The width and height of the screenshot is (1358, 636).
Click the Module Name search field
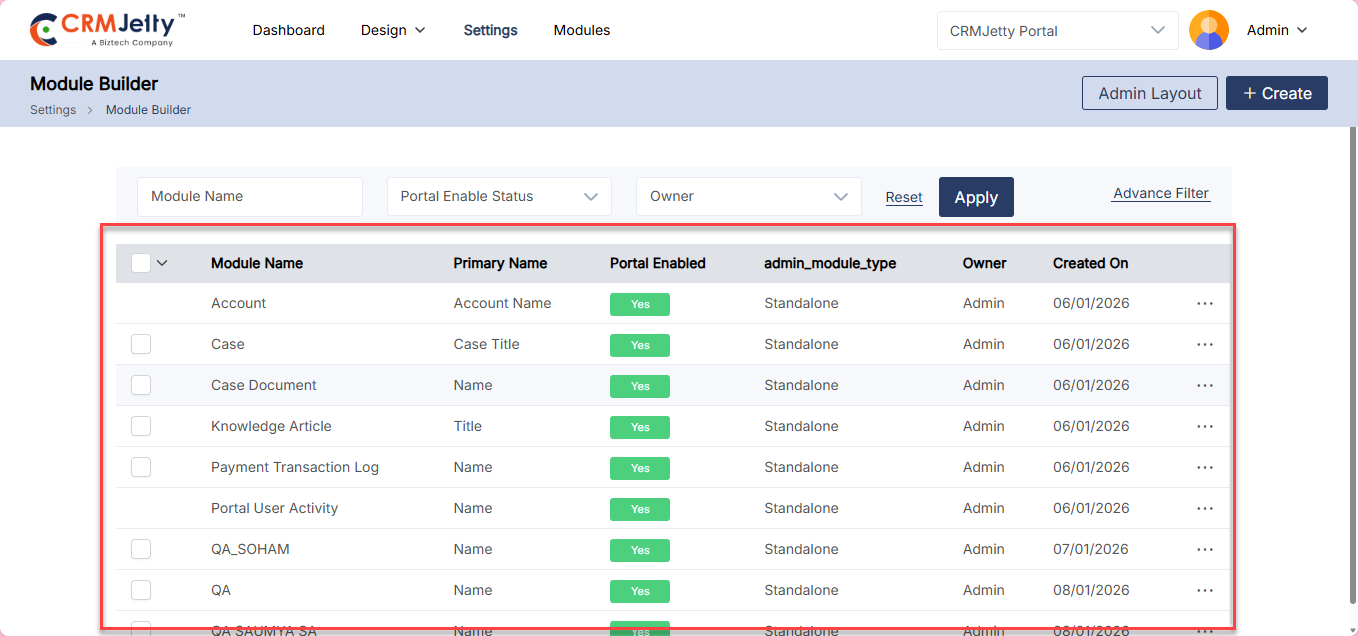(249, 197)
